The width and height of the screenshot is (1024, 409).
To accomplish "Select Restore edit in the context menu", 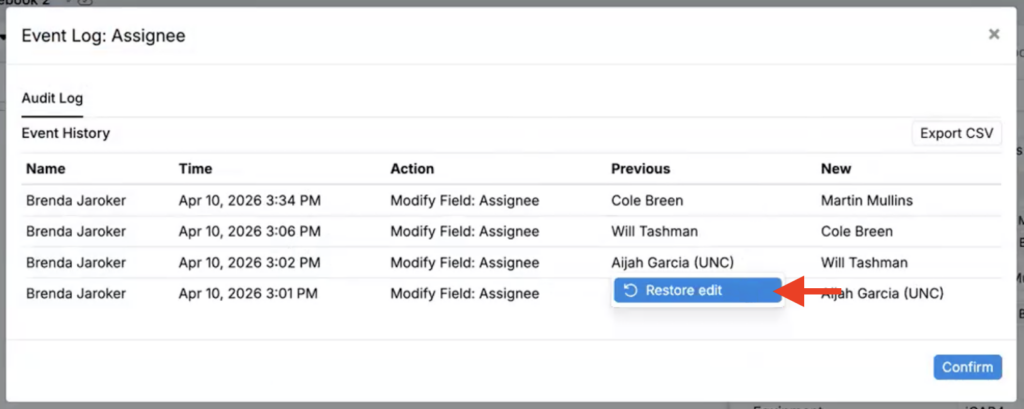I will tap(684, 291).
